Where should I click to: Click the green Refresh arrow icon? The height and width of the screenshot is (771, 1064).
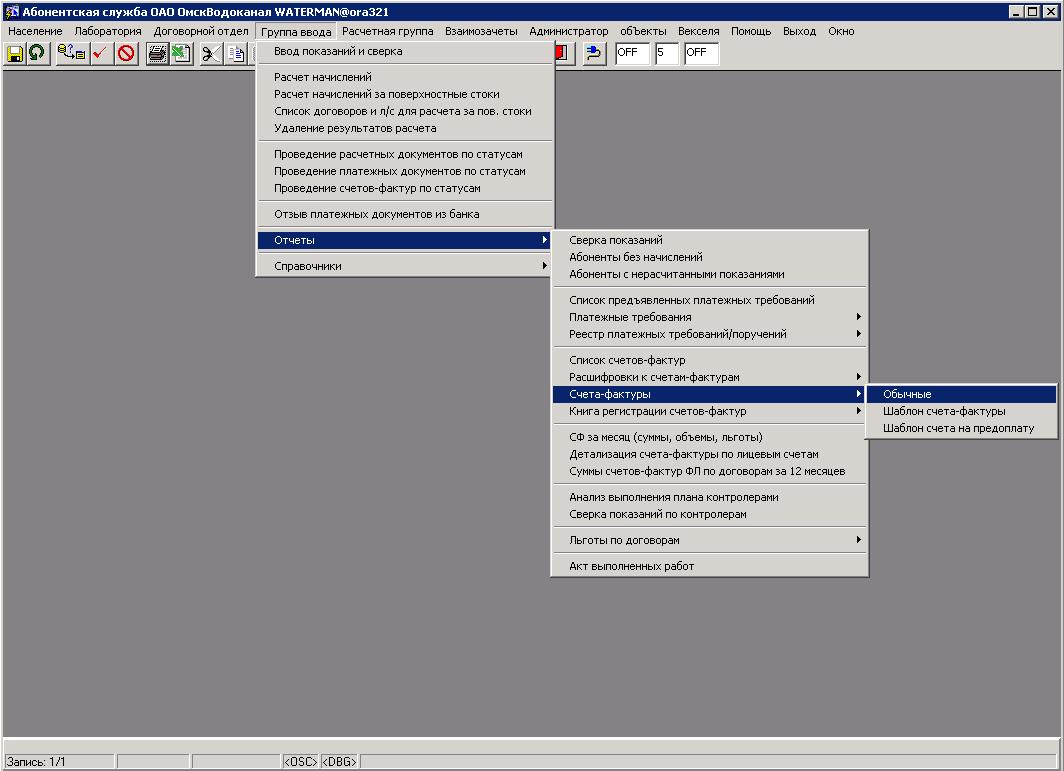point(38,54)
